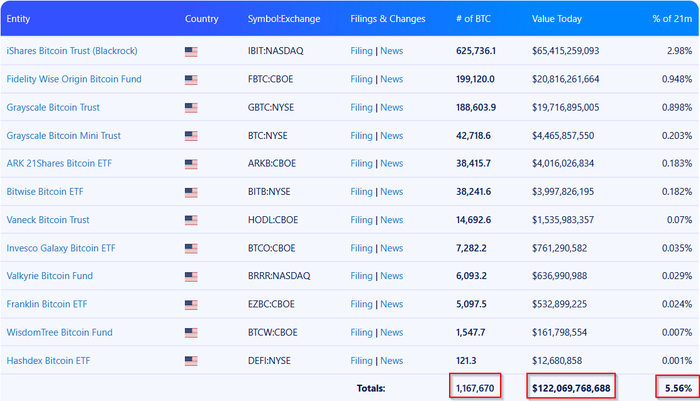700x401 pixels.
Task: Open Filing link for Fidelity FBTC
Action: point(361,79)
